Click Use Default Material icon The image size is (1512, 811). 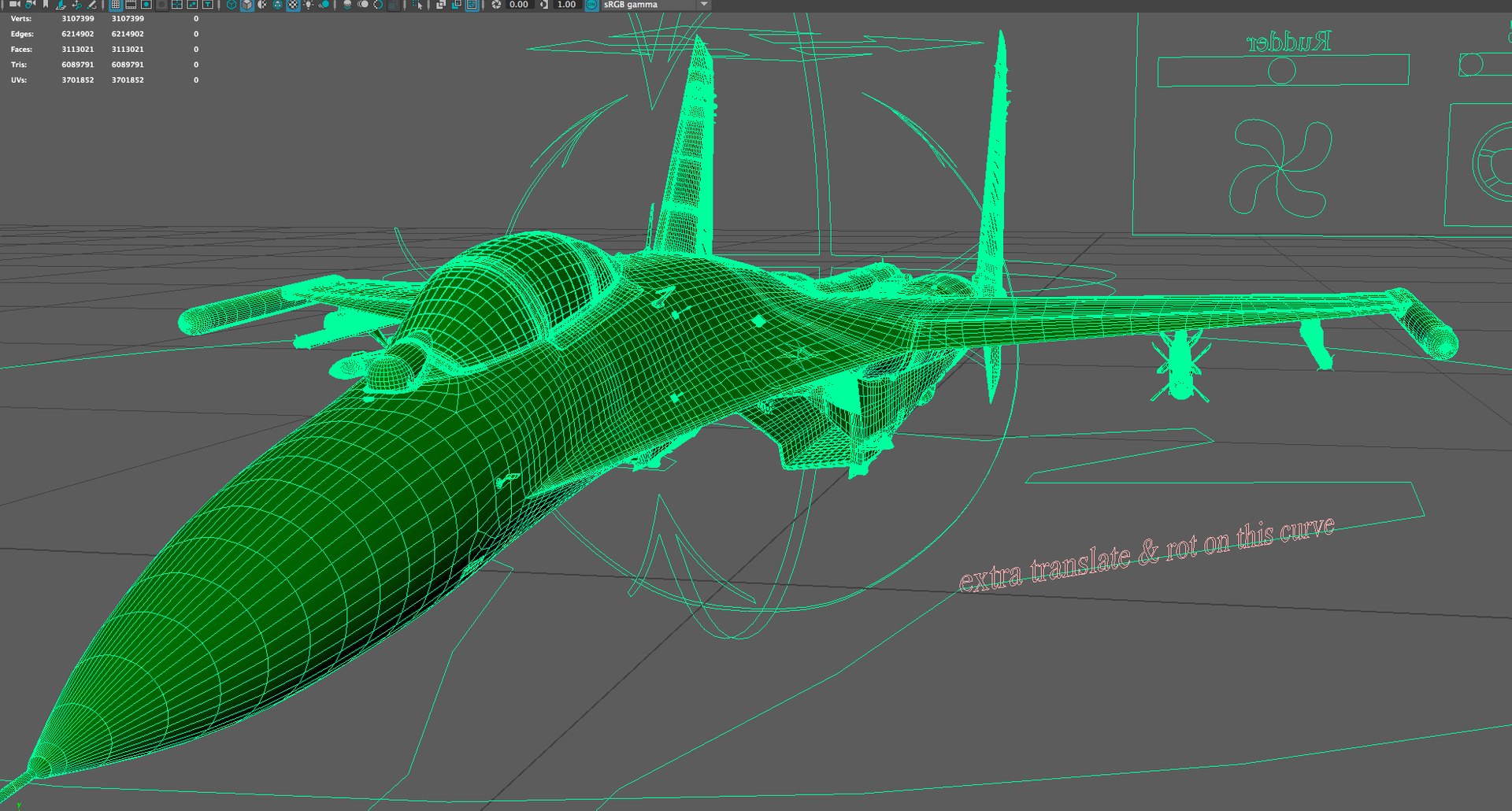tap(262, 5)
